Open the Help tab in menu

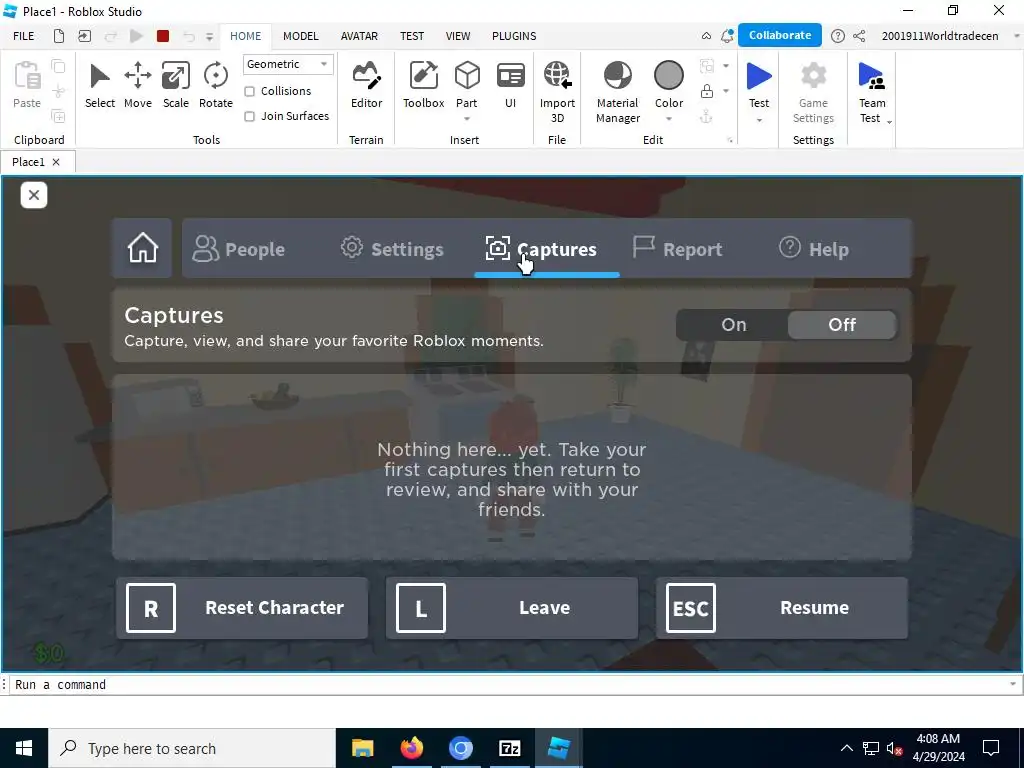point(814,249)
